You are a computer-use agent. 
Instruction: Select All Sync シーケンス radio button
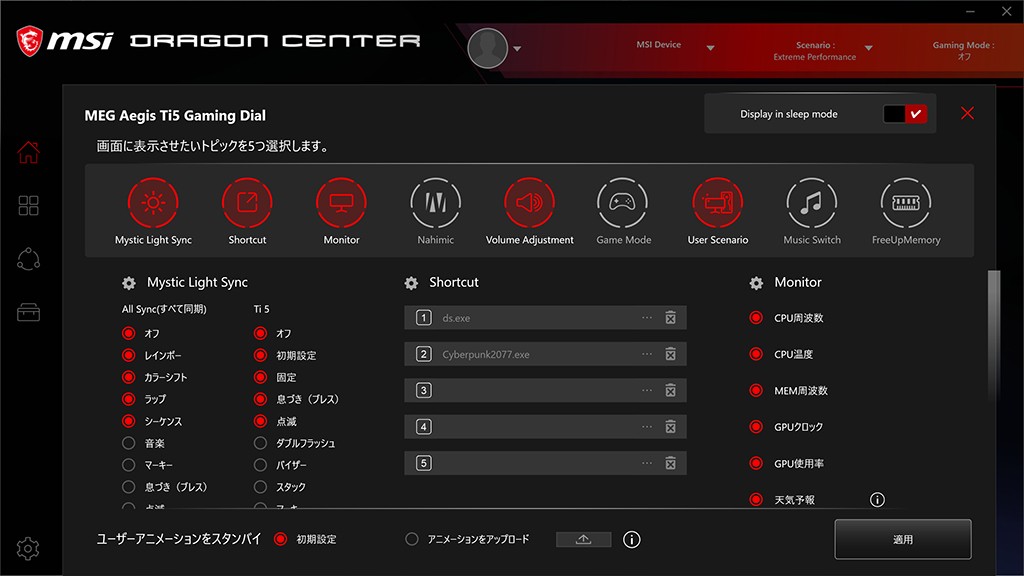129,421
